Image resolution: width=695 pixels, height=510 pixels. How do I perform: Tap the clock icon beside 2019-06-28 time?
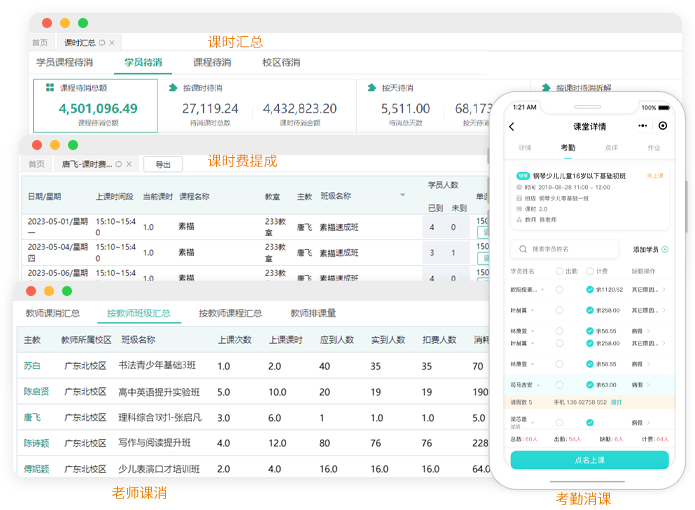[x=519, y=187]
